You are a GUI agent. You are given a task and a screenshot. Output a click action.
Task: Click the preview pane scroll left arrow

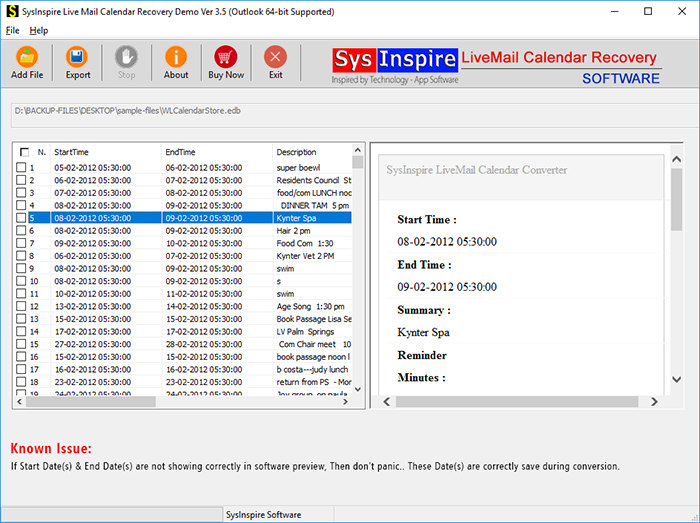coord(387,402)
